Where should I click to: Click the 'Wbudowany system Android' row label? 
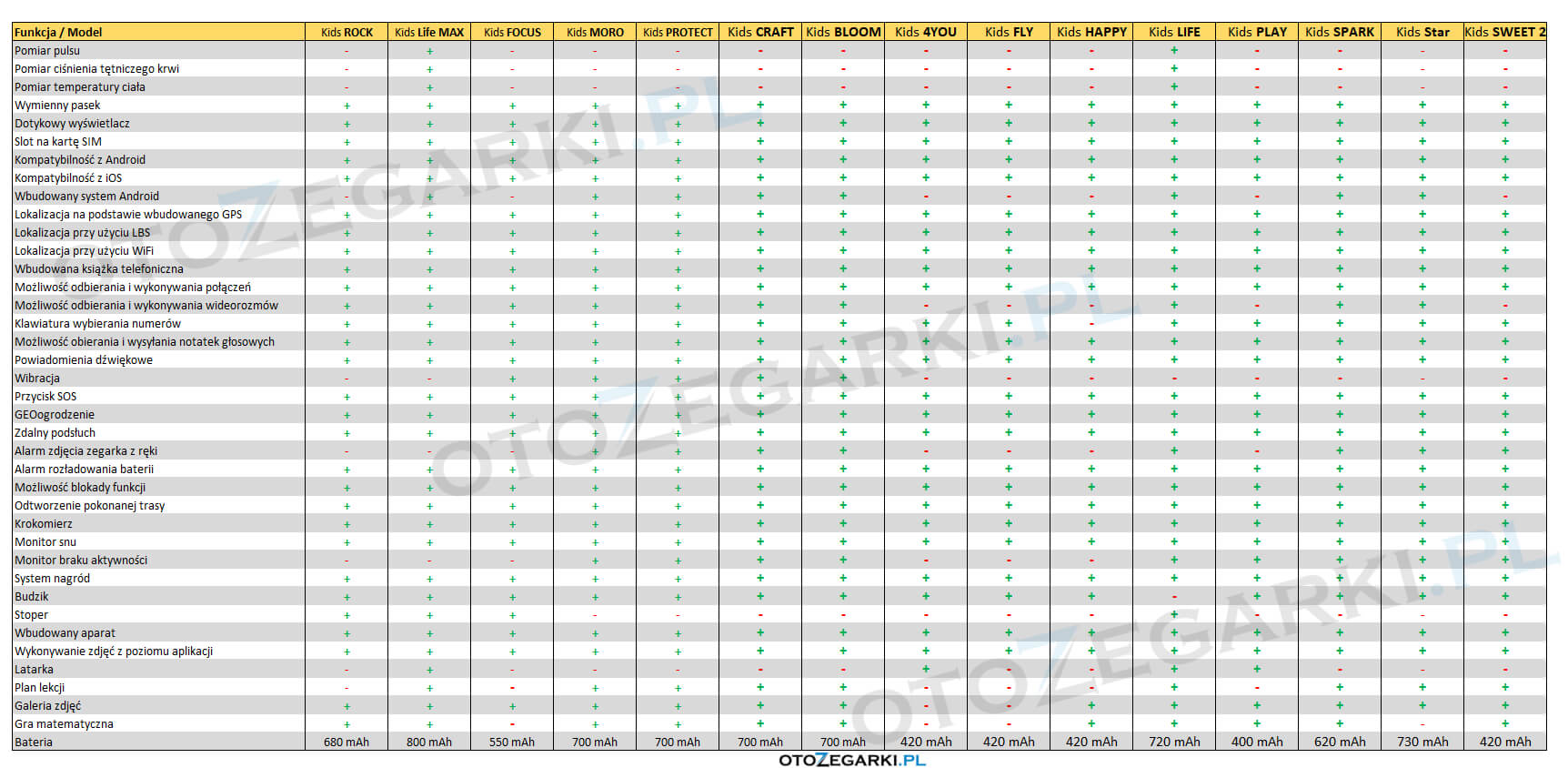click(x=86, y=197)
